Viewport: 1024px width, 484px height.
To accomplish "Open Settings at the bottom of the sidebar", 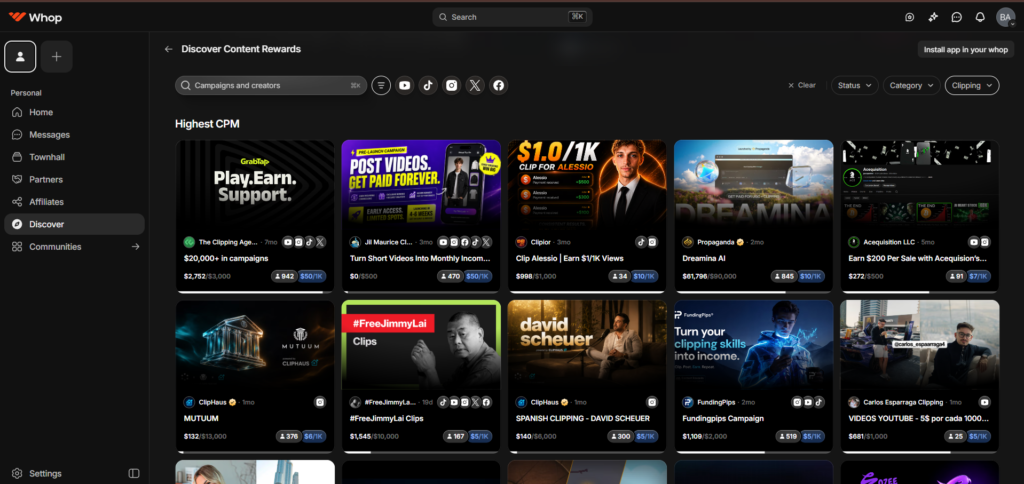I will [x=38, y=474].
